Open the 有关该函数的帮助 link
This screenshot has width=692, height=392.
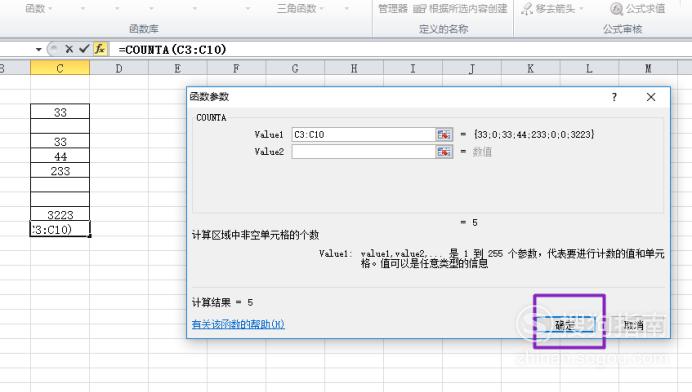[238, 324]
